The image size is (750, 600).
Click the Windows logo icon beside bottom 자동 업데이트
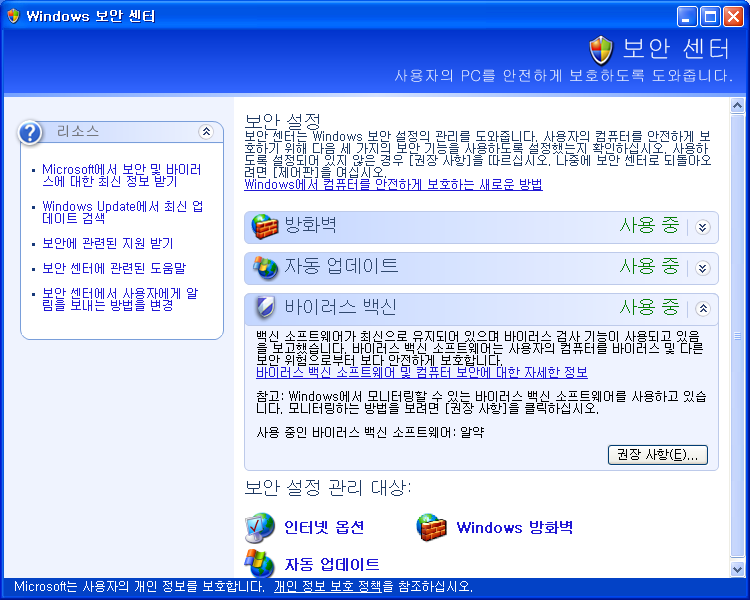[259, 563]
